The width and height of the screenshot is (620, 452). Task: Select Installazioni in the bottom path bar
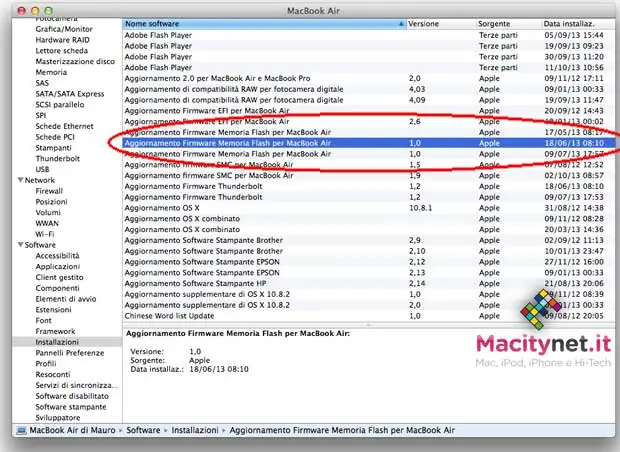(195, 430)
